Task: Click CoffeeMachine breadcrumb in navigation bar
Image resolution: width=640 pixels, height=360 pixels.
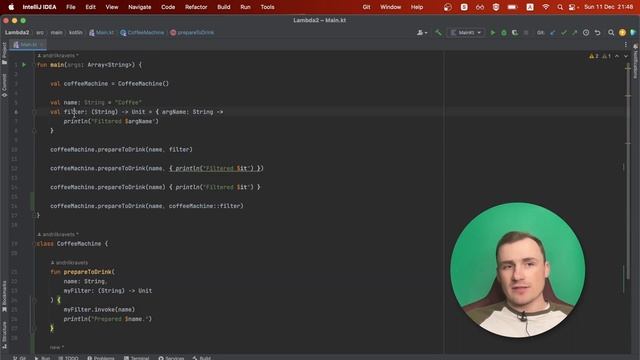Action: (x=142, y=33)
